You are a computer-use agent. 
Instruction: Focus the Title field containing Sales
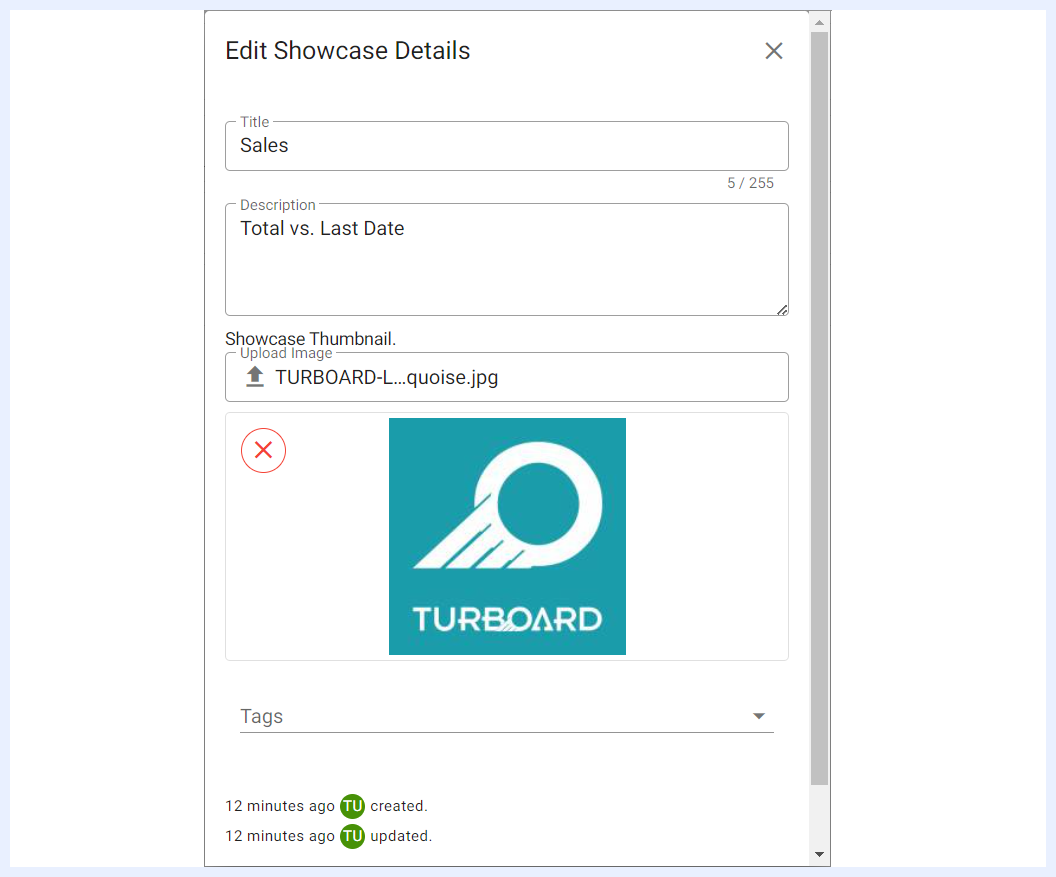pos(506,145)
